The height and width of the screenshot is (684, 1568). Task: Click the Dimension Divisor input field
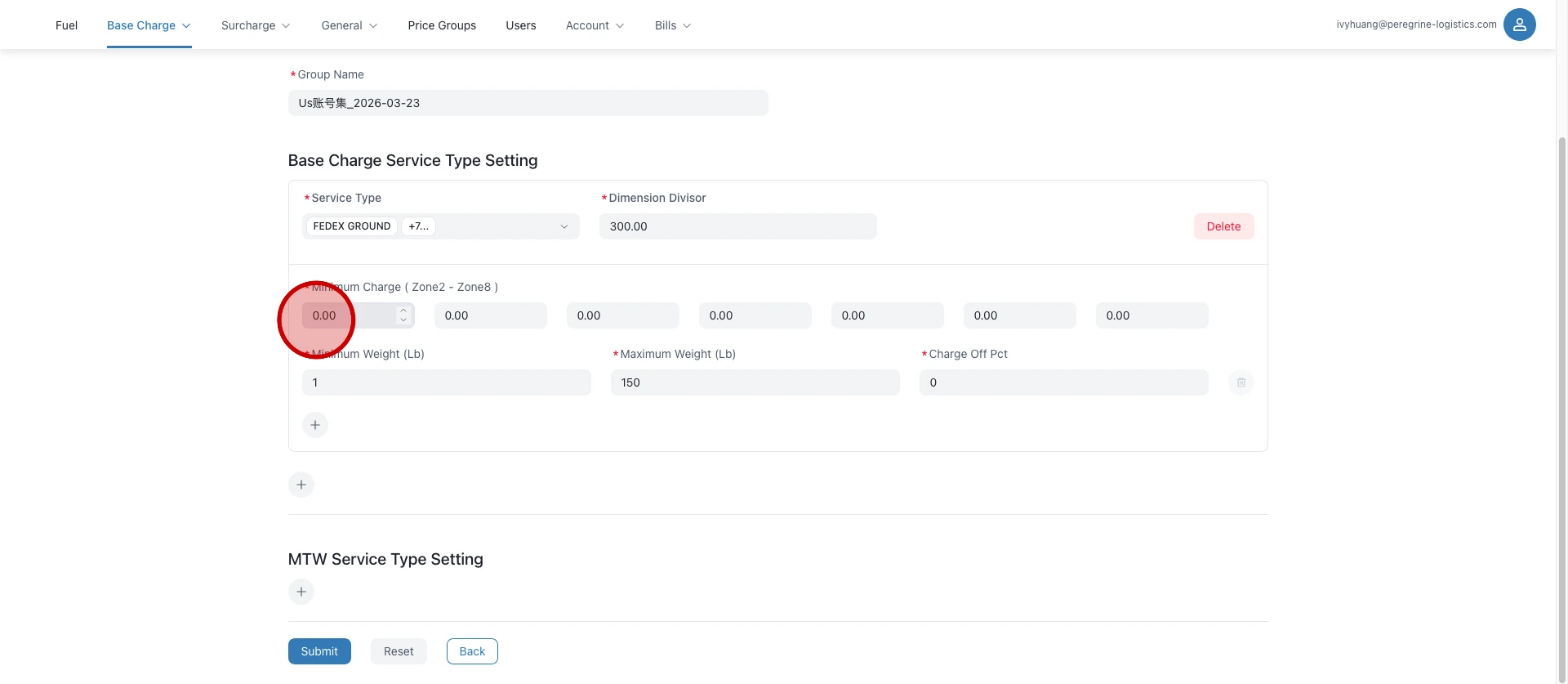click(737, 226)
